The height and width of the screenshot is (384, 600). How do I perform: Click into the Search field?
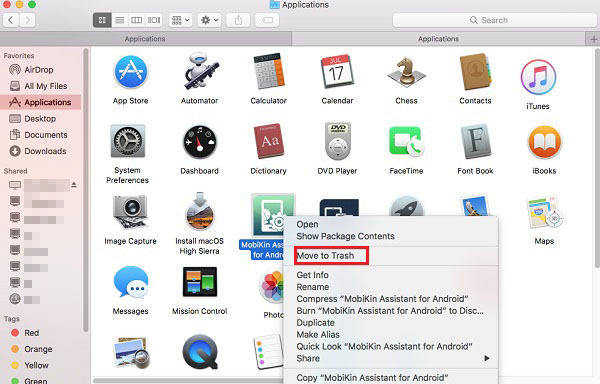pyautogui.click(x=494, y=20)
